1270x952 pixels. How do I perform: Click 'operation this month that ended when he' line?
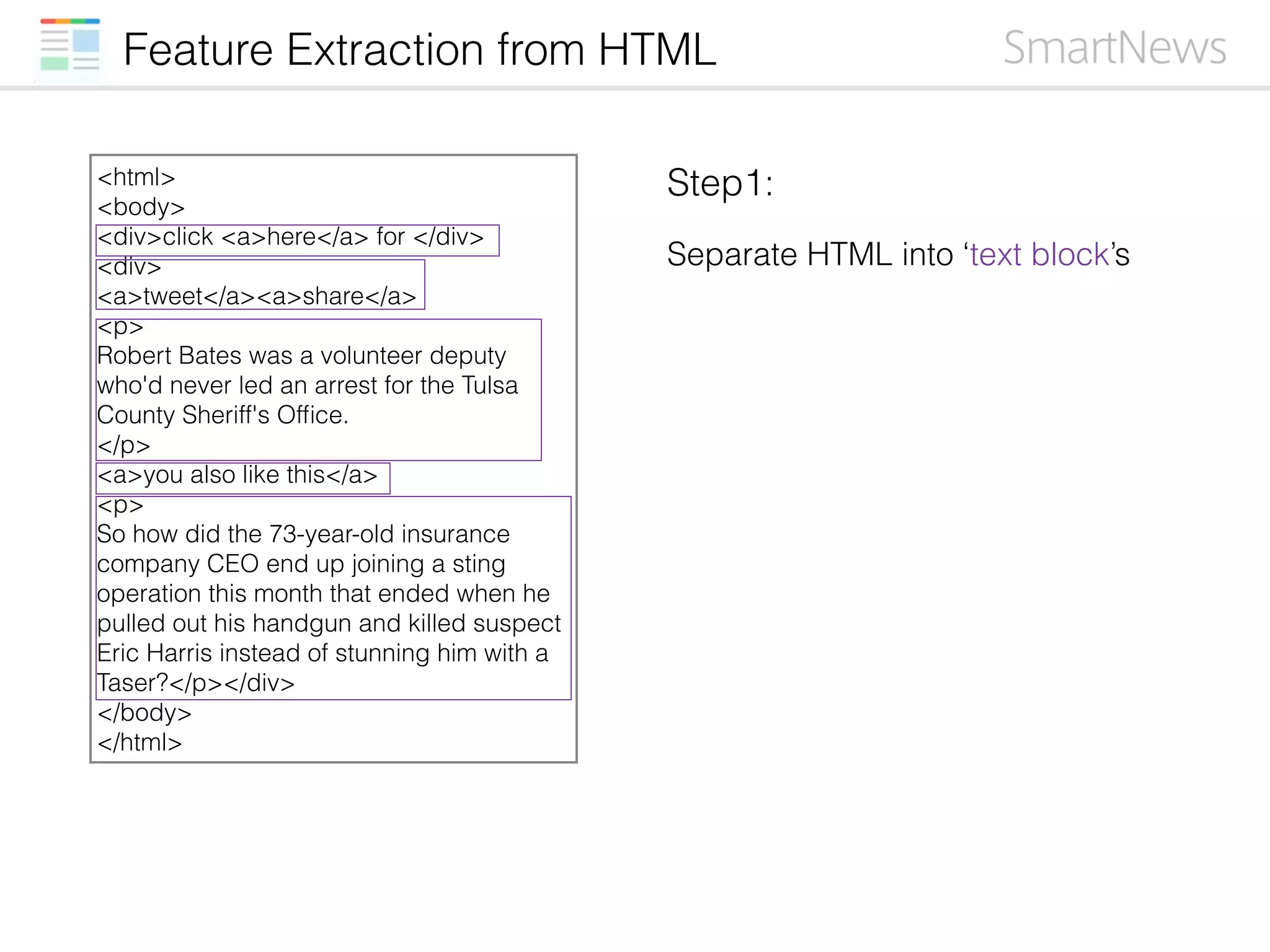click(x=324, y=594)
